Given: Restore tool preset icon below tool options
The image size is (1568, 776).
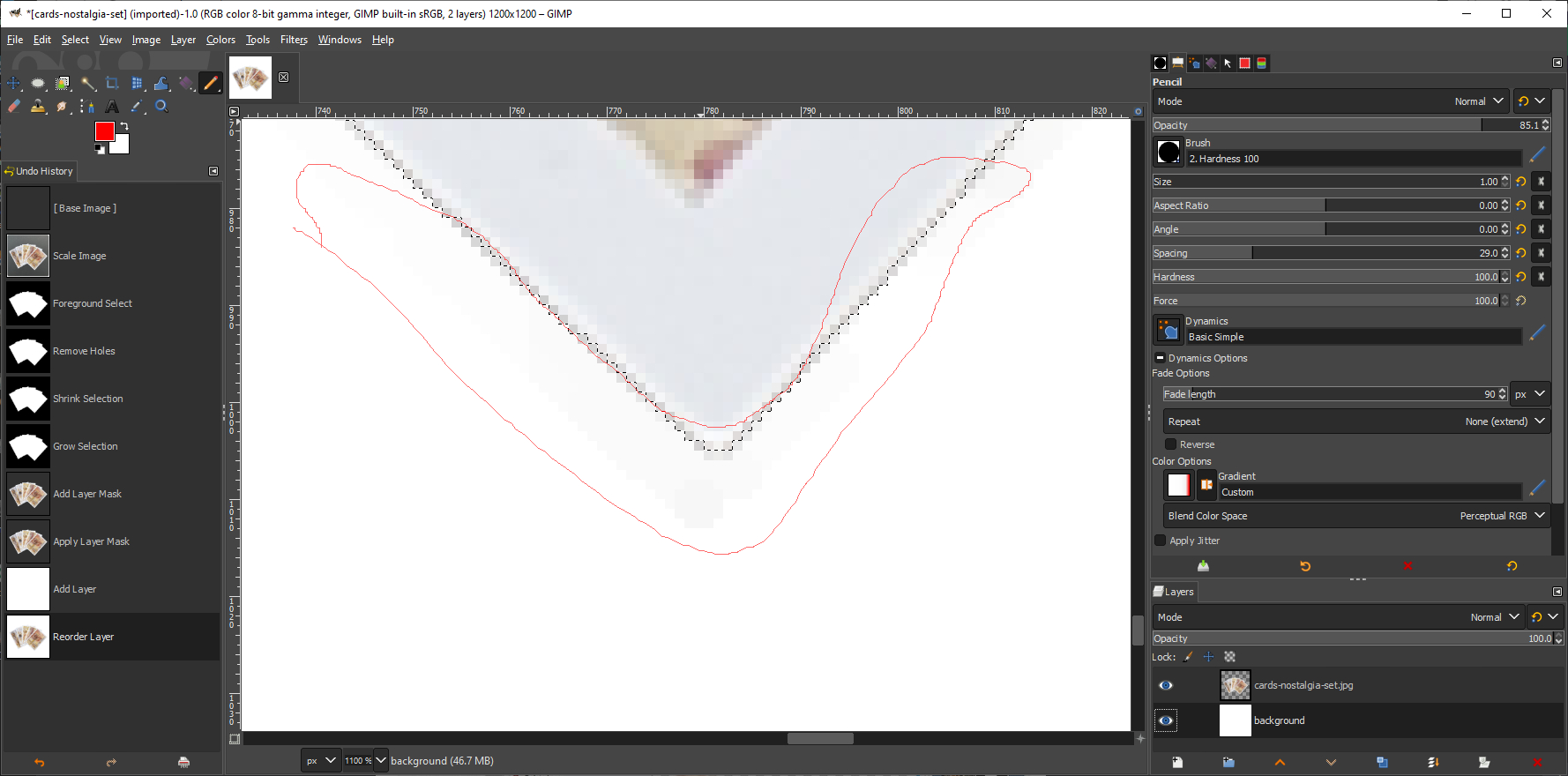Looking at the screenshot, I should pos(1305,566).
